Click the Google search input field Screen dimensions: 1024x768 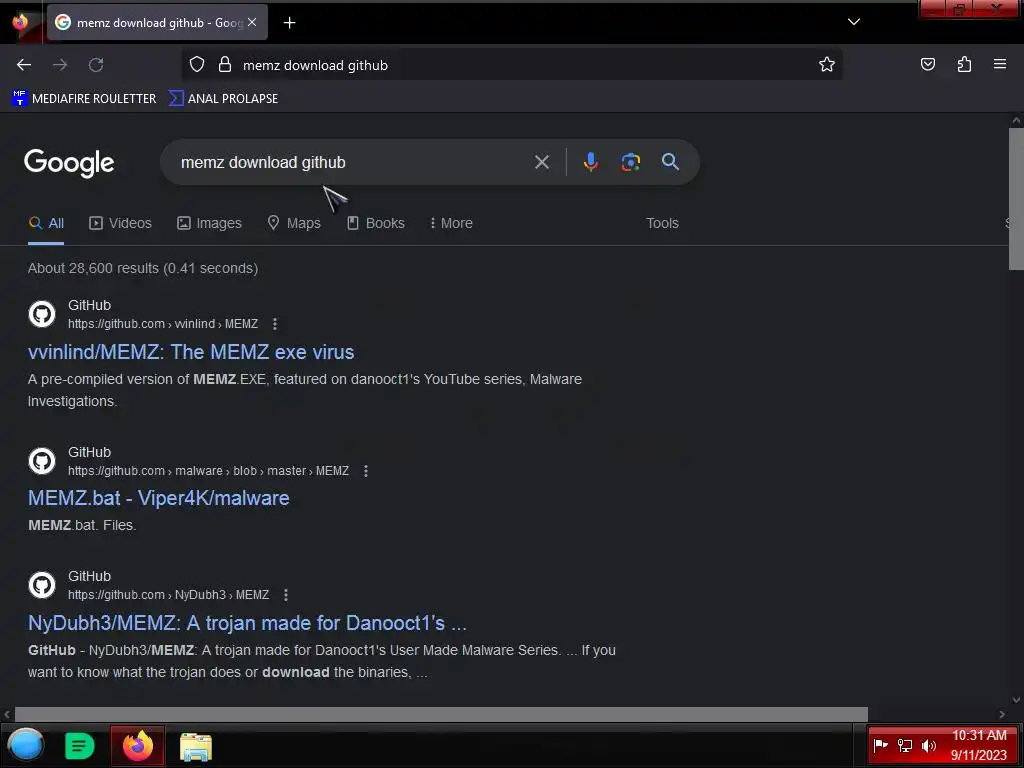coord(353,162)
